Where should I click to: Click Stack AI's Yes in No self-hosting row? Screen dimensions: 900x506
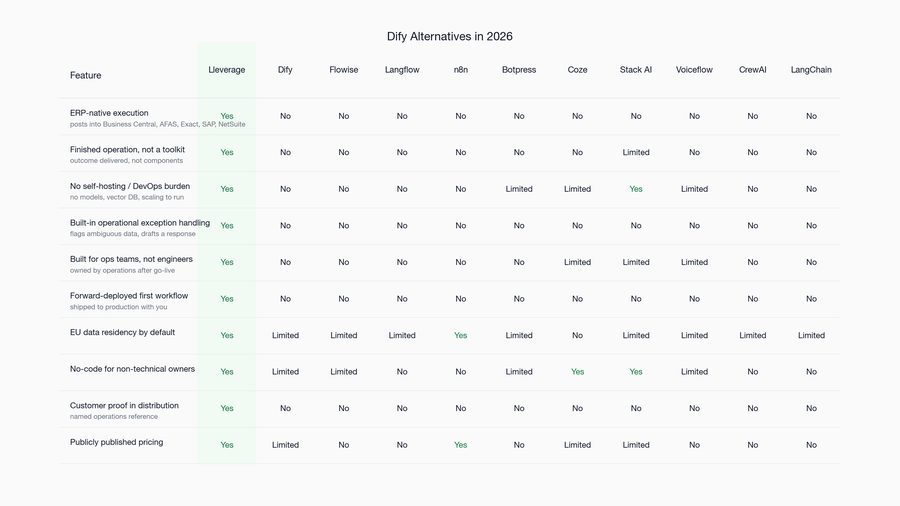(x=636, y=189)
